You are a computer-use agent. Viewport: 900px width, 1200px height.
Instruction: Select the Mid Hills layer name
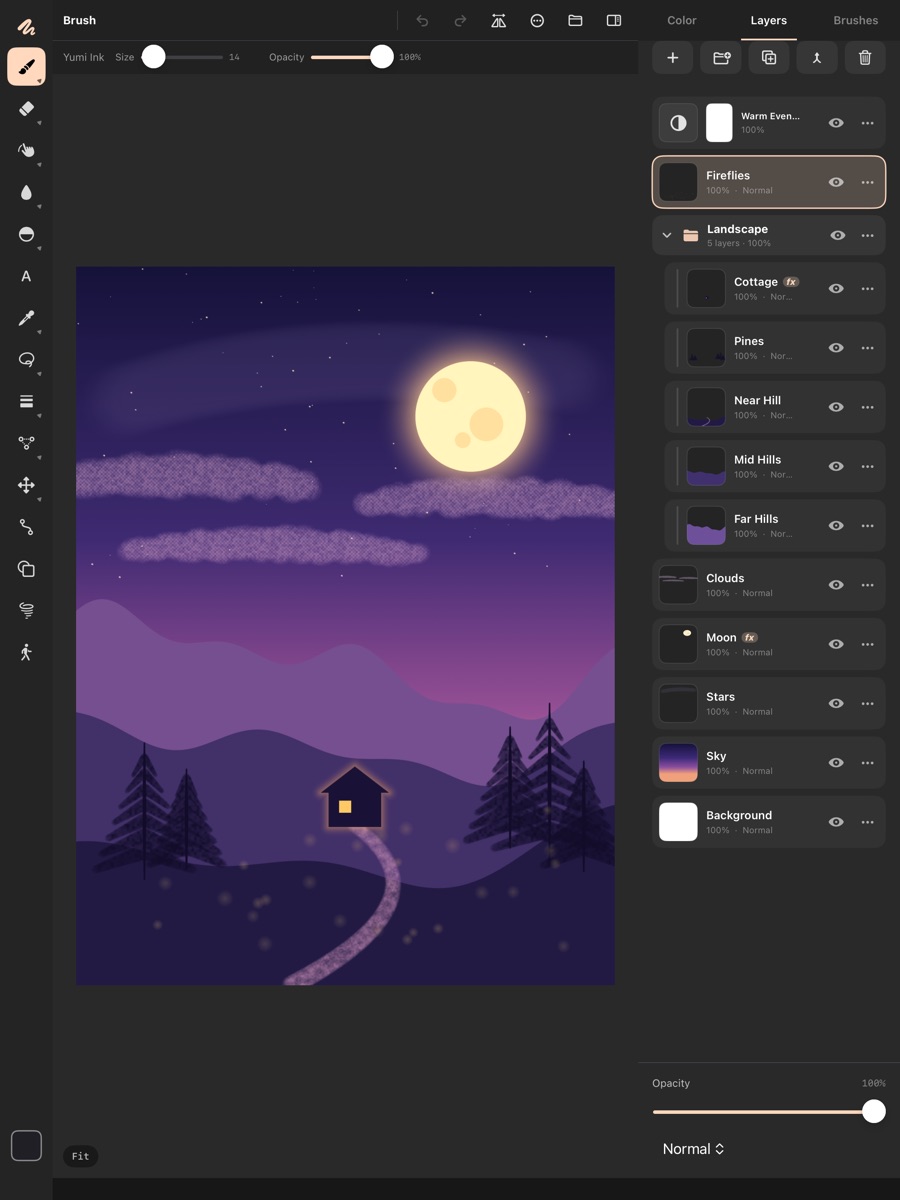pos(757,460)
